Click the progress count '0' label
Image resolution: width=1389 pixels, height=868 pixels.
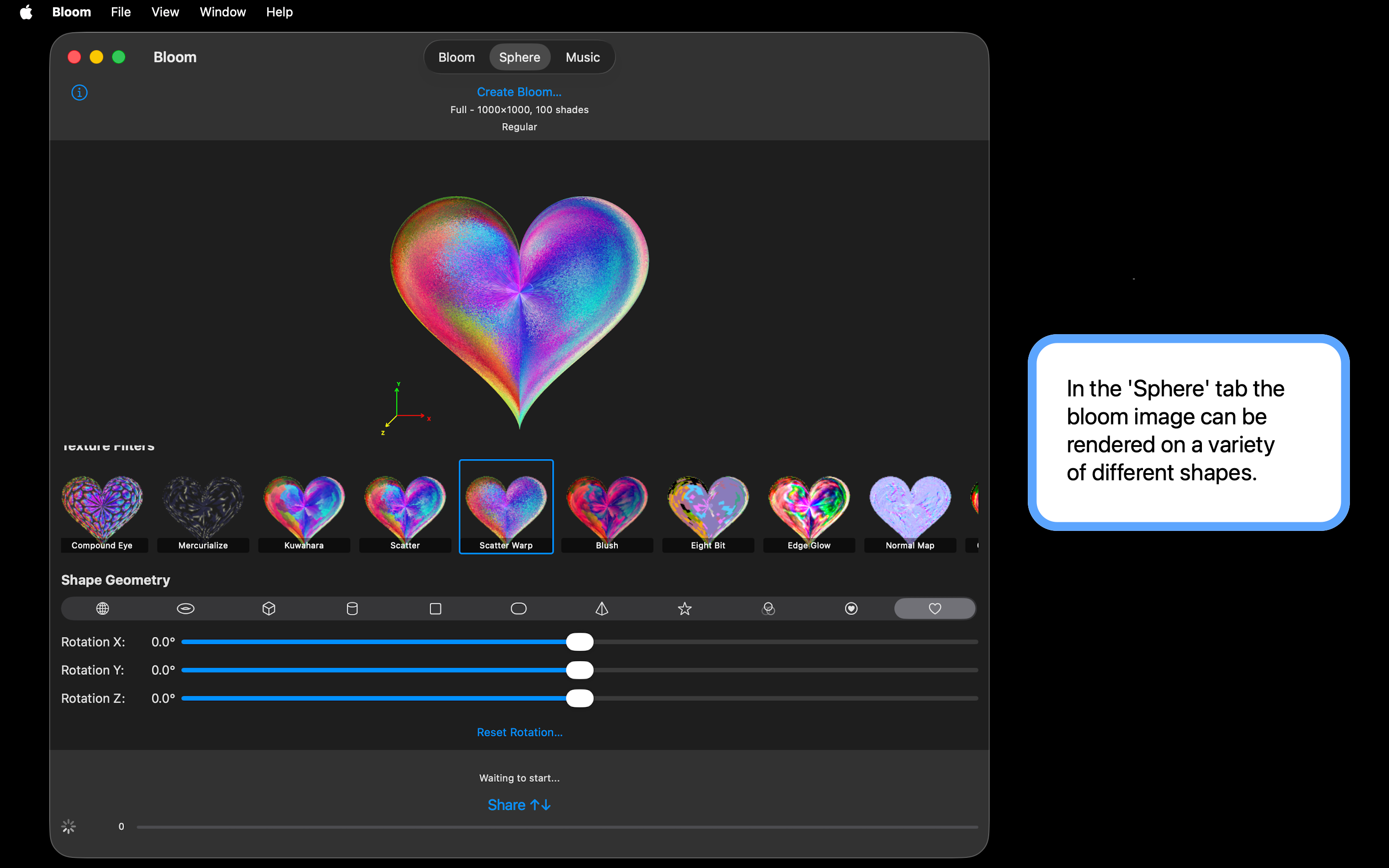click(121, 827)
